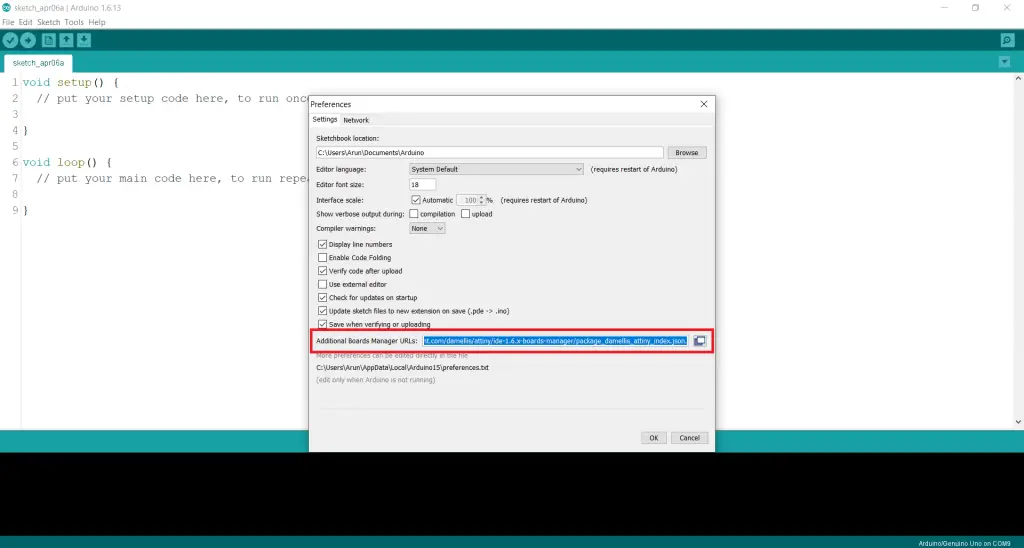Click the Arduino application logo icon
The width and height of the screenshot is (1024, 548).
tap(6, 8)
